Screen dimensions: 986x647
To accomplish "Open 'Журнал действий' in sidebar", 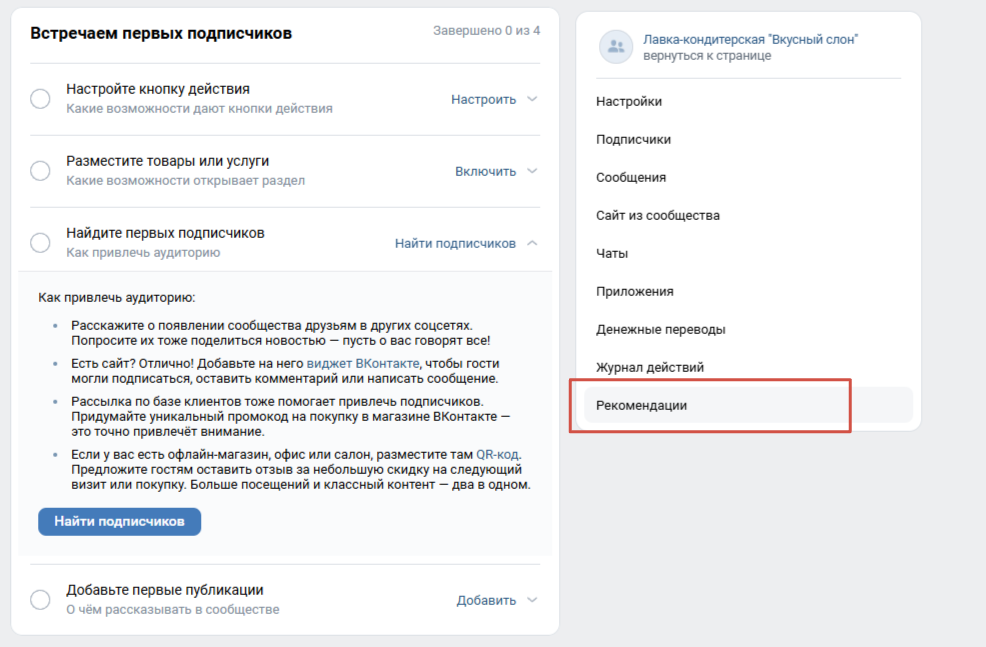I will point(650,367).
